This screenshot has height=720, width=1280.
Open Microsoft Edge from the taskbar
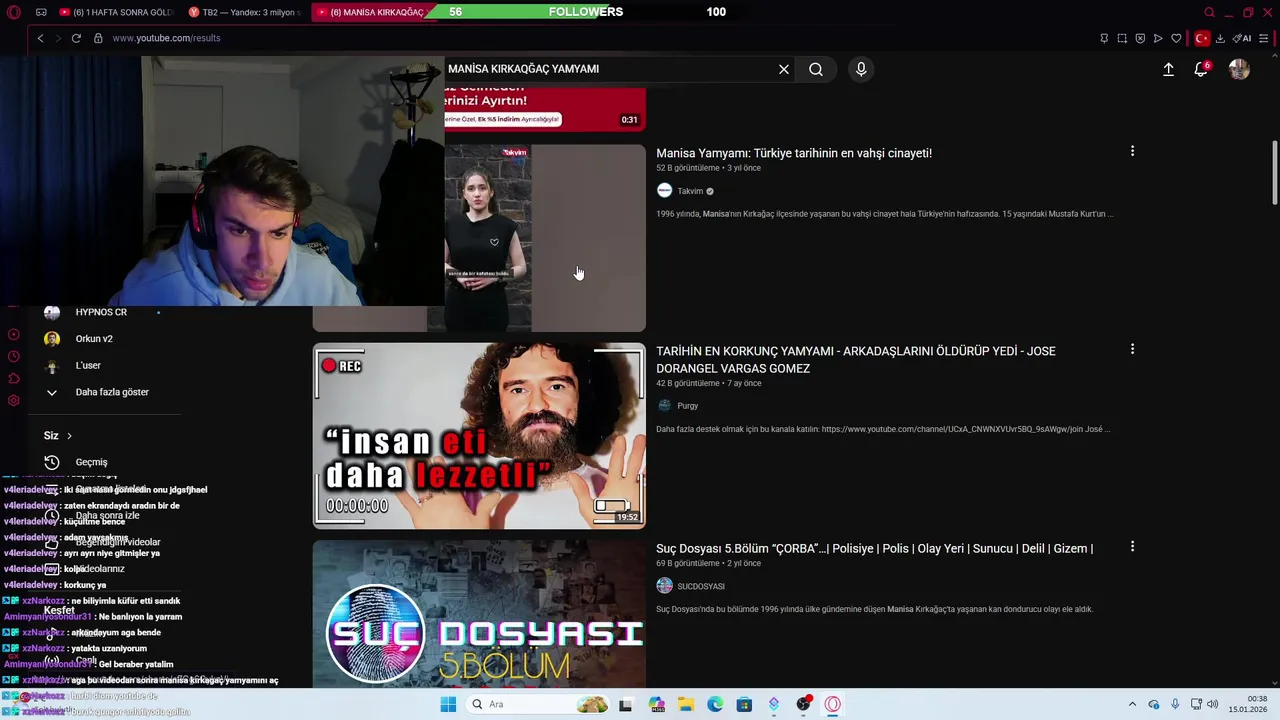click(x=715, y=704)
